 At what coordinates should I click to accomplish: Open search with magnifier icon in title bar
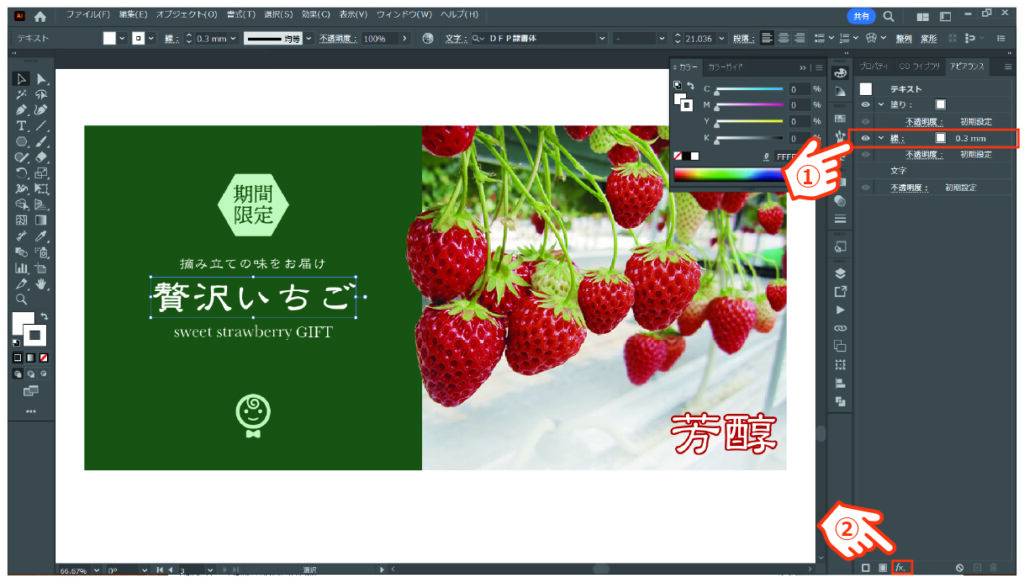point(889,16)
